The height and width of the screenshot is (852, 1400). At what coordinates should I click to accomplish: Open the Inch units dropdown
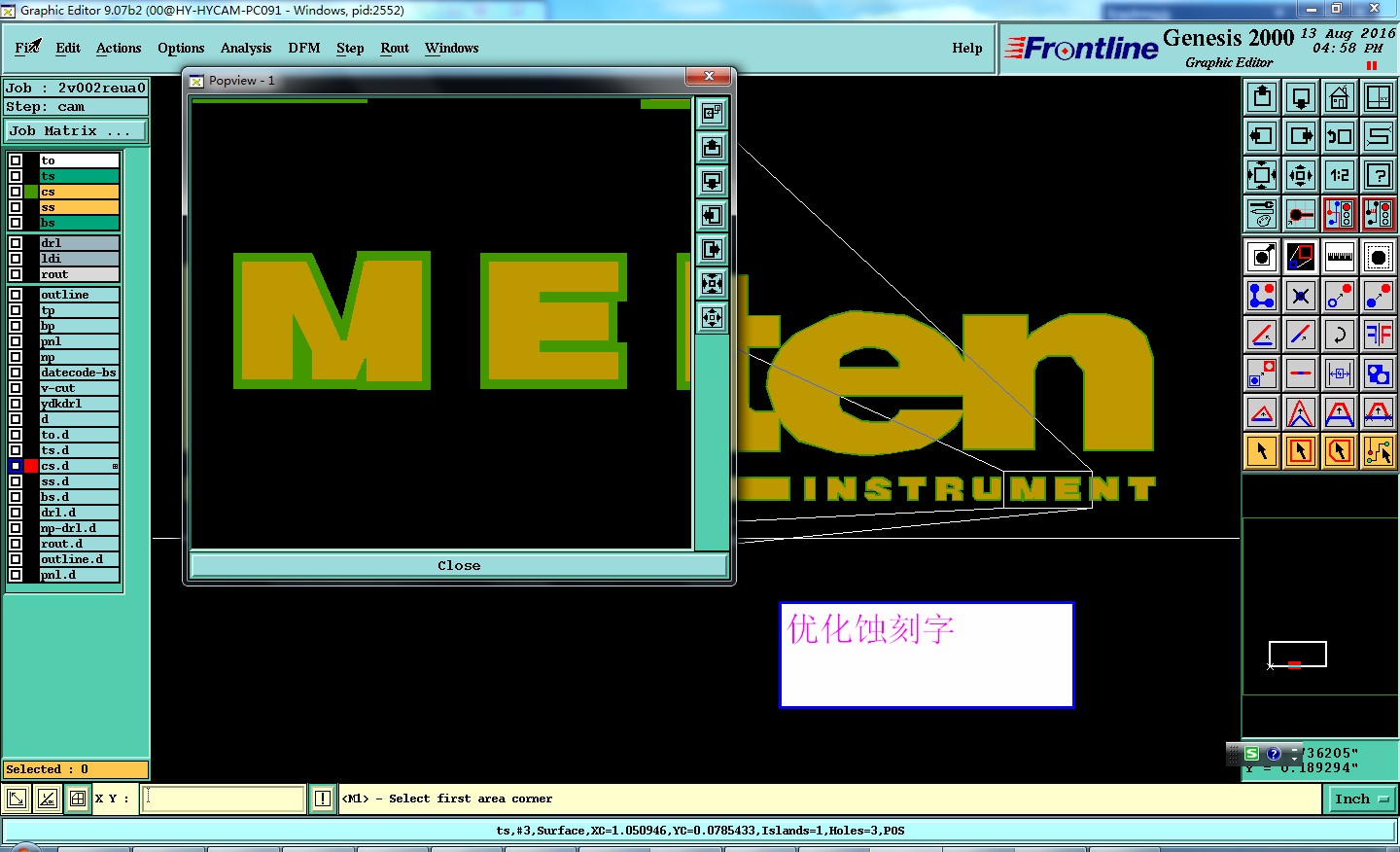click(x=1361, y=799)
